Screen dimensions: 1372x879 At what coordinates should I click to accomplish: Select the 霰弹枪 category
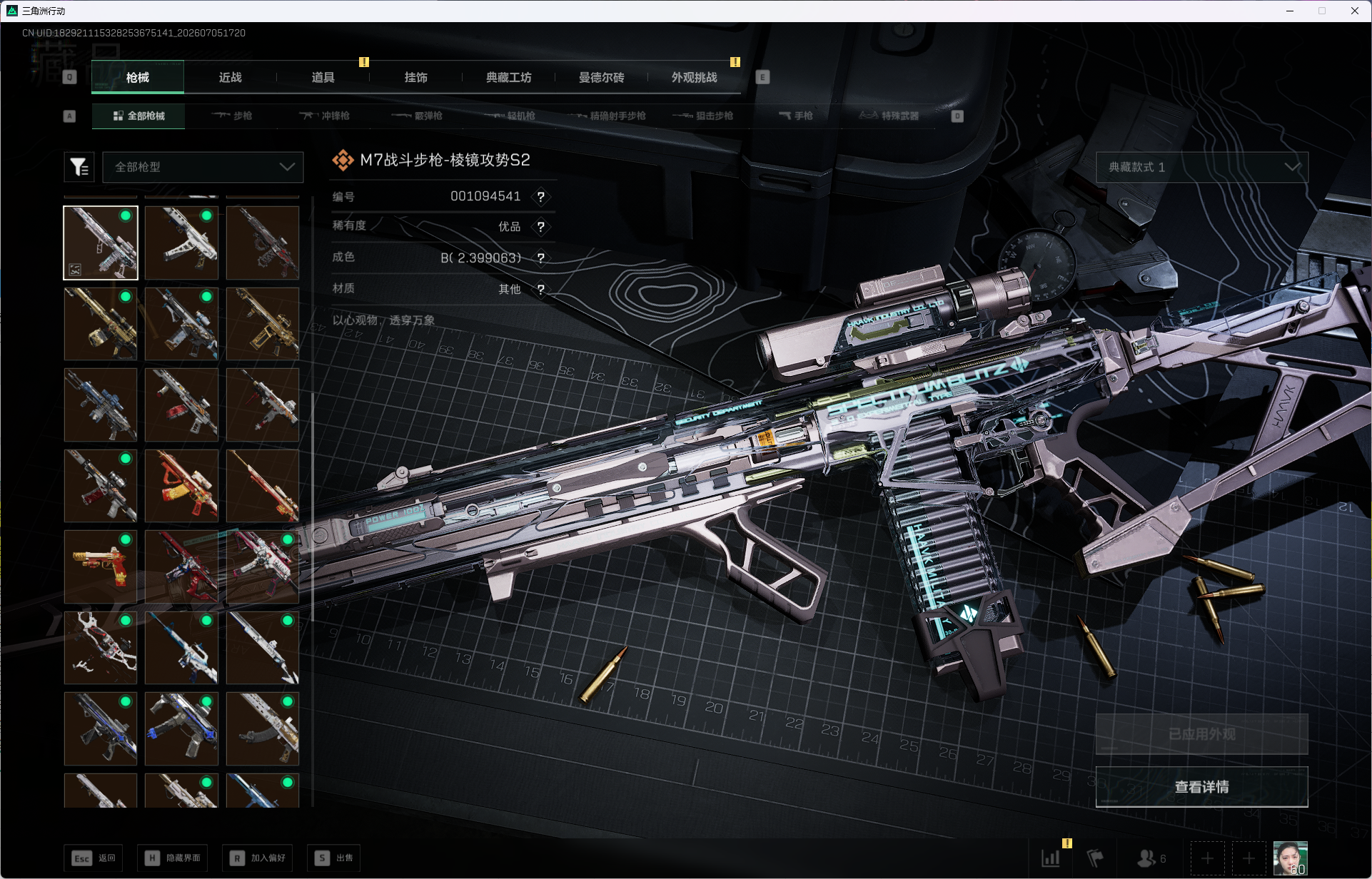pyautogui.click(x=418, y=116)
